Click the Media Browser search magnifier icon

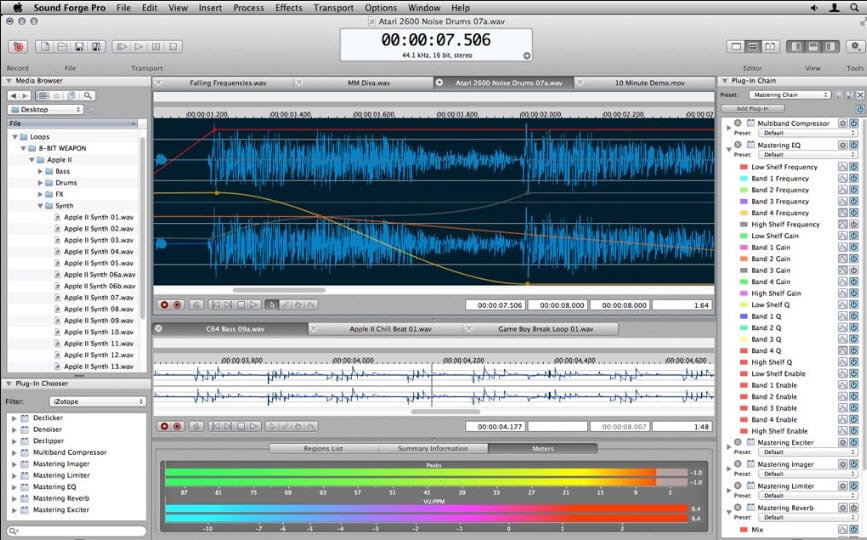point(88,95)
